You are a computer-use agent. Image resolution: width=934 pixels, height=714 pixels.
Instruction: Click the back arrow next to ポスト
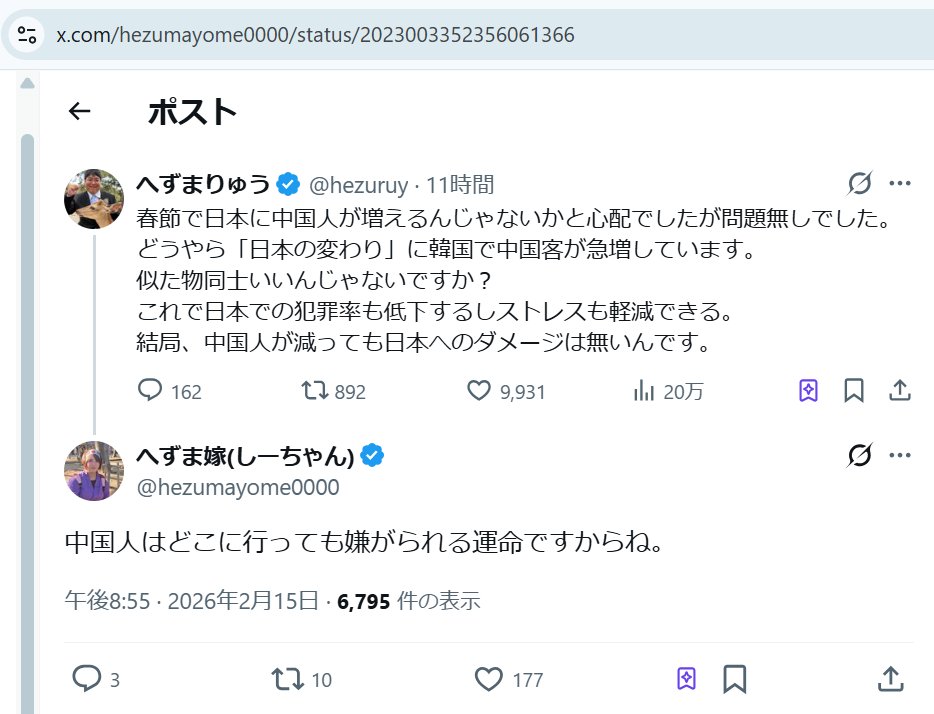pos(79,112)
